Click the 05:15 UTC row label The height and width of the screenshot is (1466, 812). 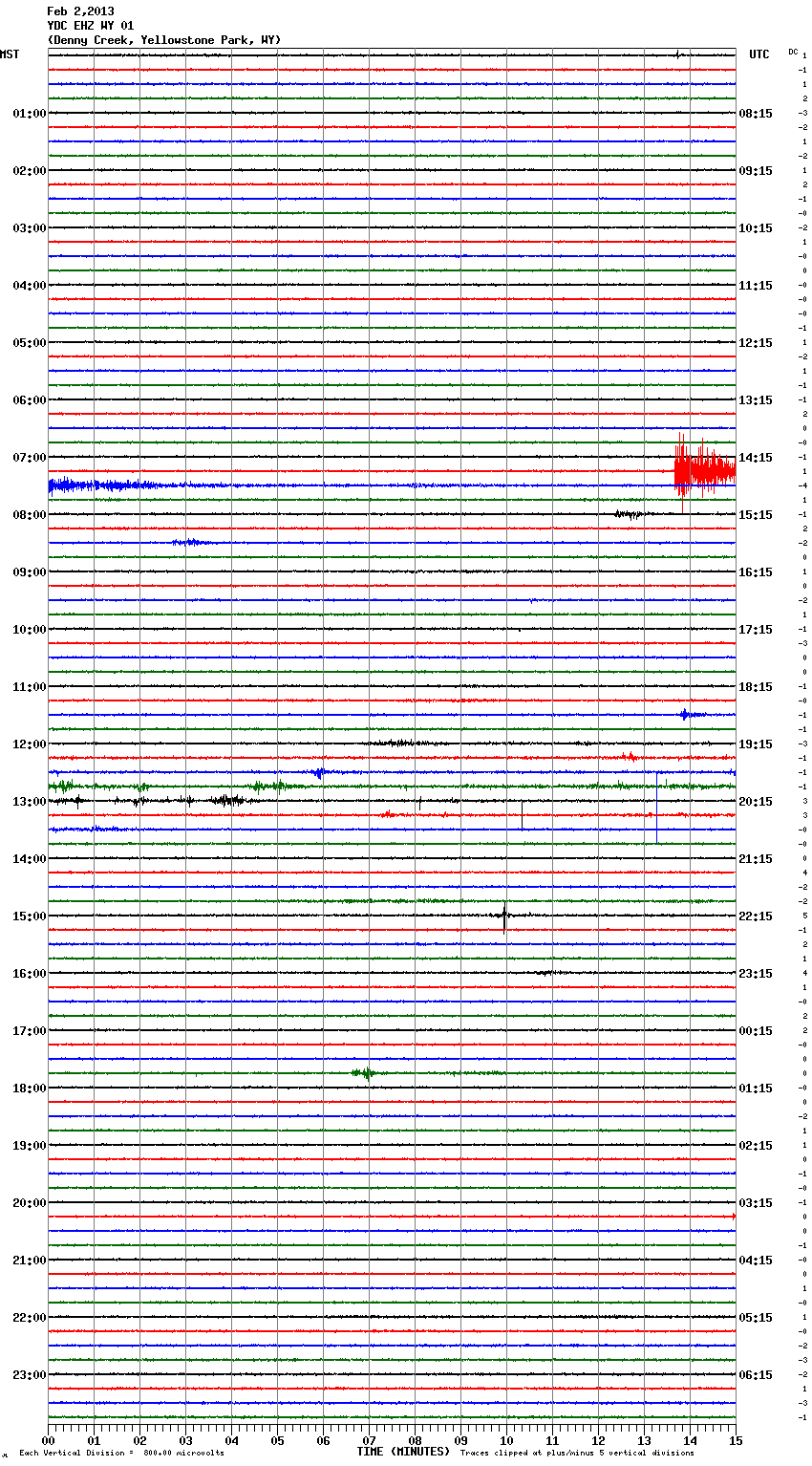pos(756,1318)
